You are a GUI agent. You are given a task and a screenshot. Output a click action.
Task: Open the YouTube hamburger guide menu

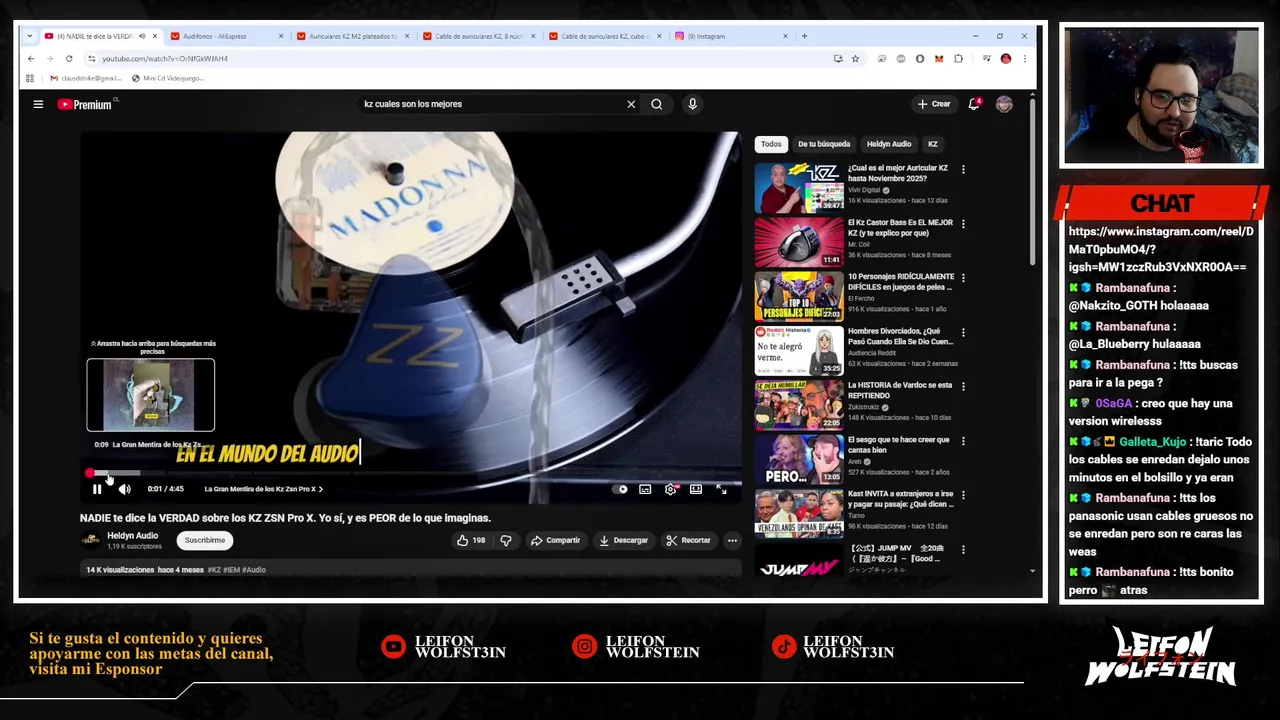38,104
